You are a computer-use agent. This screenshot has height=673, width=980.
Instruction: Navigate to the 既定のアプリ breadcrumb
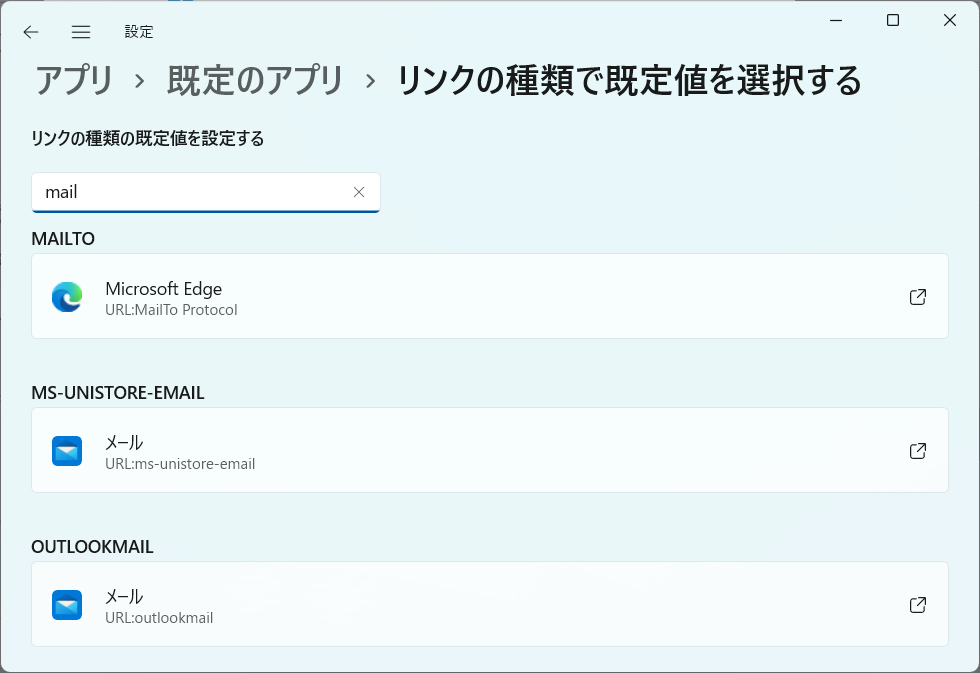click(255, 81)
